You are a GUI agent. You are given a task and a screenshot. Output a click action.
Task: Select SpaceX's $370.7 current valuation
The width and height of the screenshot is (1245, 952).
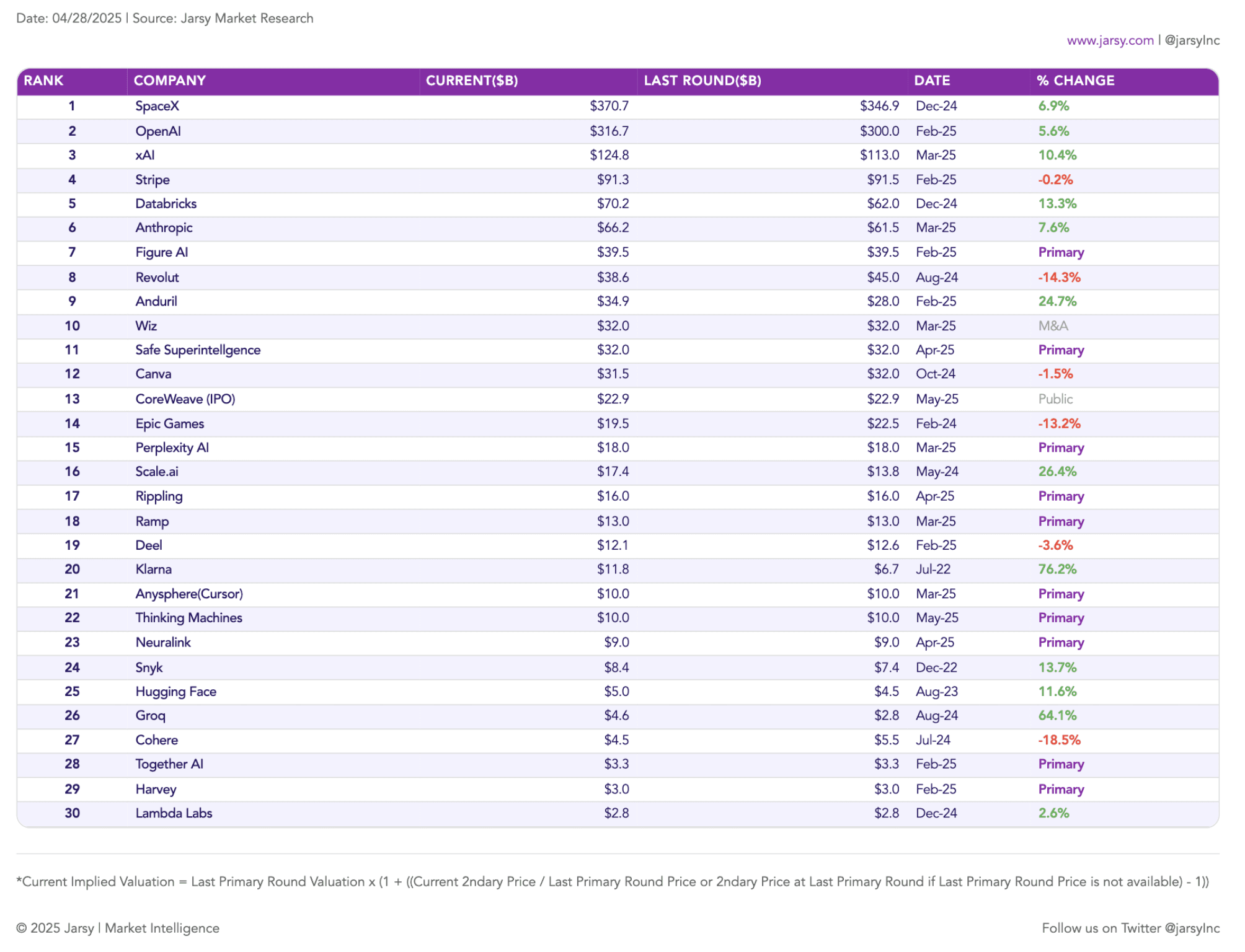point(609,106)
